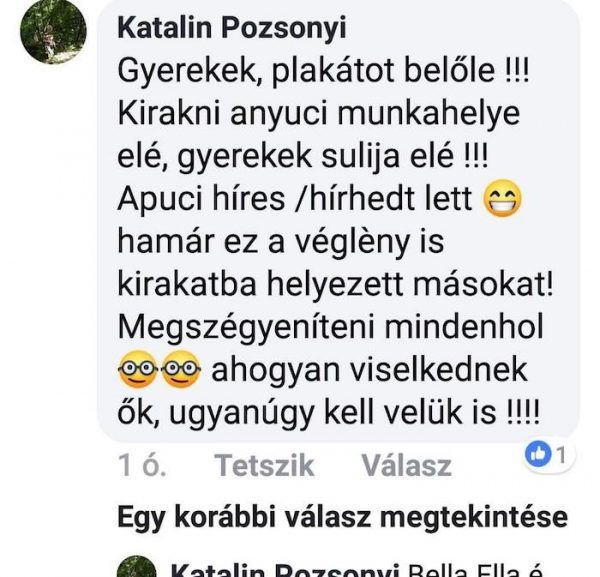Reply to the comment via 'Válasz'

click(407, 465)
